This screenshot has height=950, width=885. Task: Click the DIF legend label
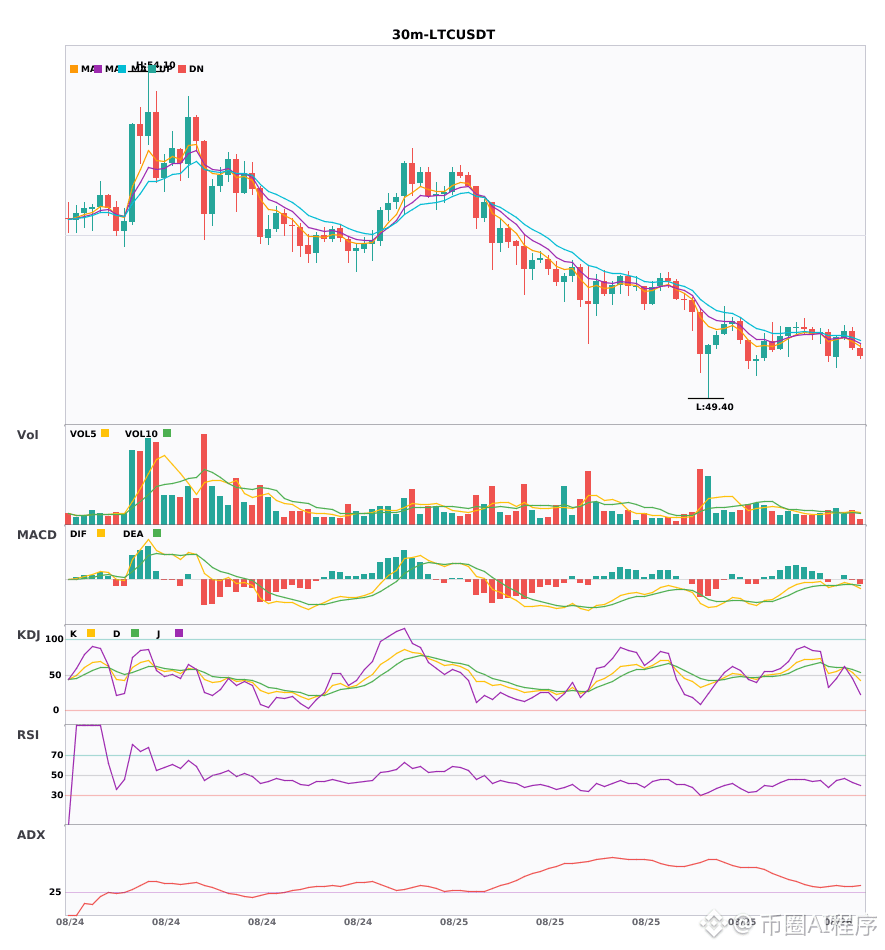[x=78, y=534]
